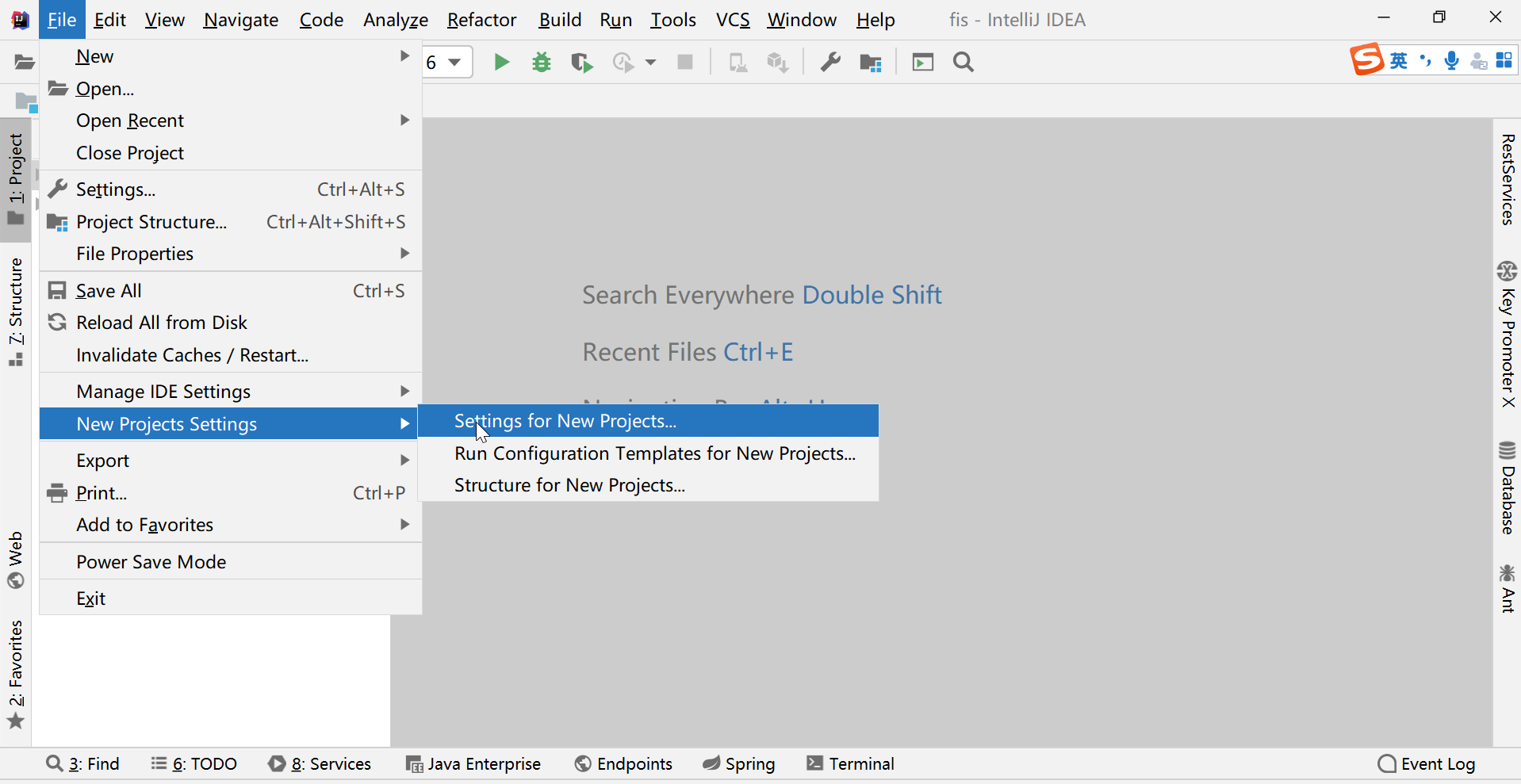The image size is (1521, 784).
Task: Choose Project Structure menu entry
Action: click(x=230, y=222)
